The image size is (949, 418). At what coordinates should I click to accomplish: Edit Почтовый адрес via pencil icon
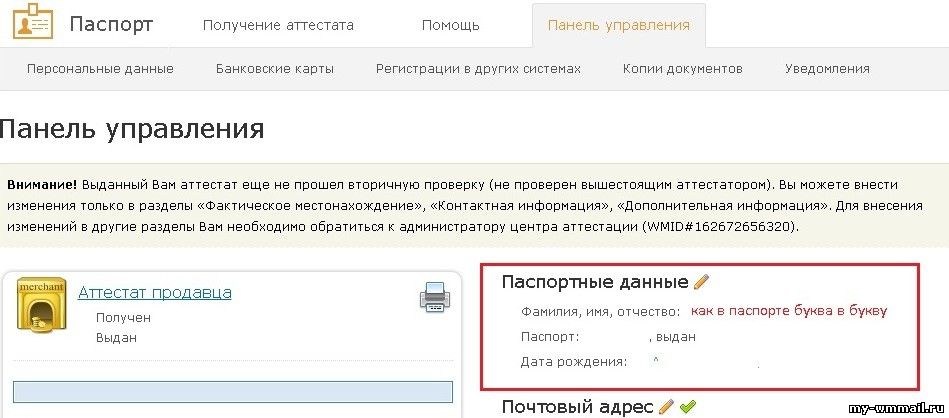tap(666, 407)
